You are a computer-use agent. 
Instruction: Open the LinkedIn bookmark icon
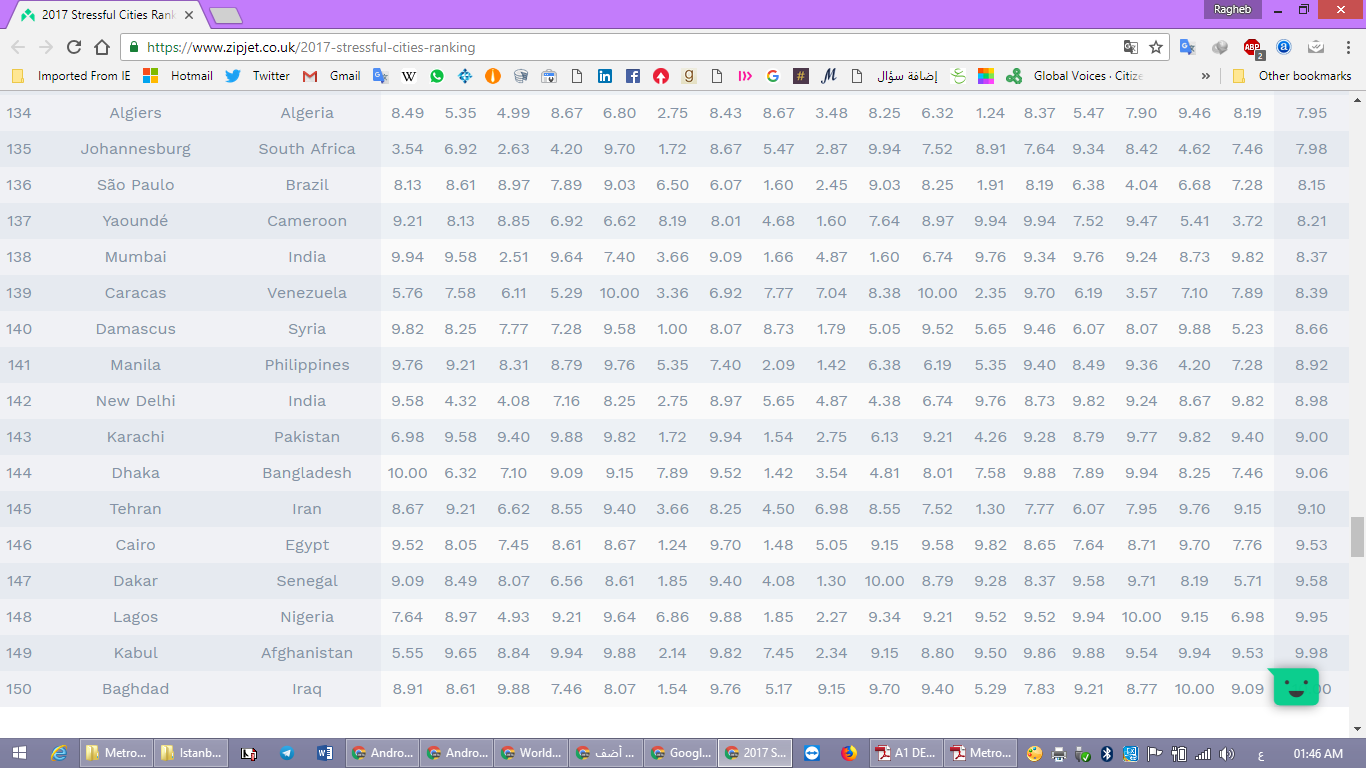(x=605, y=76)
